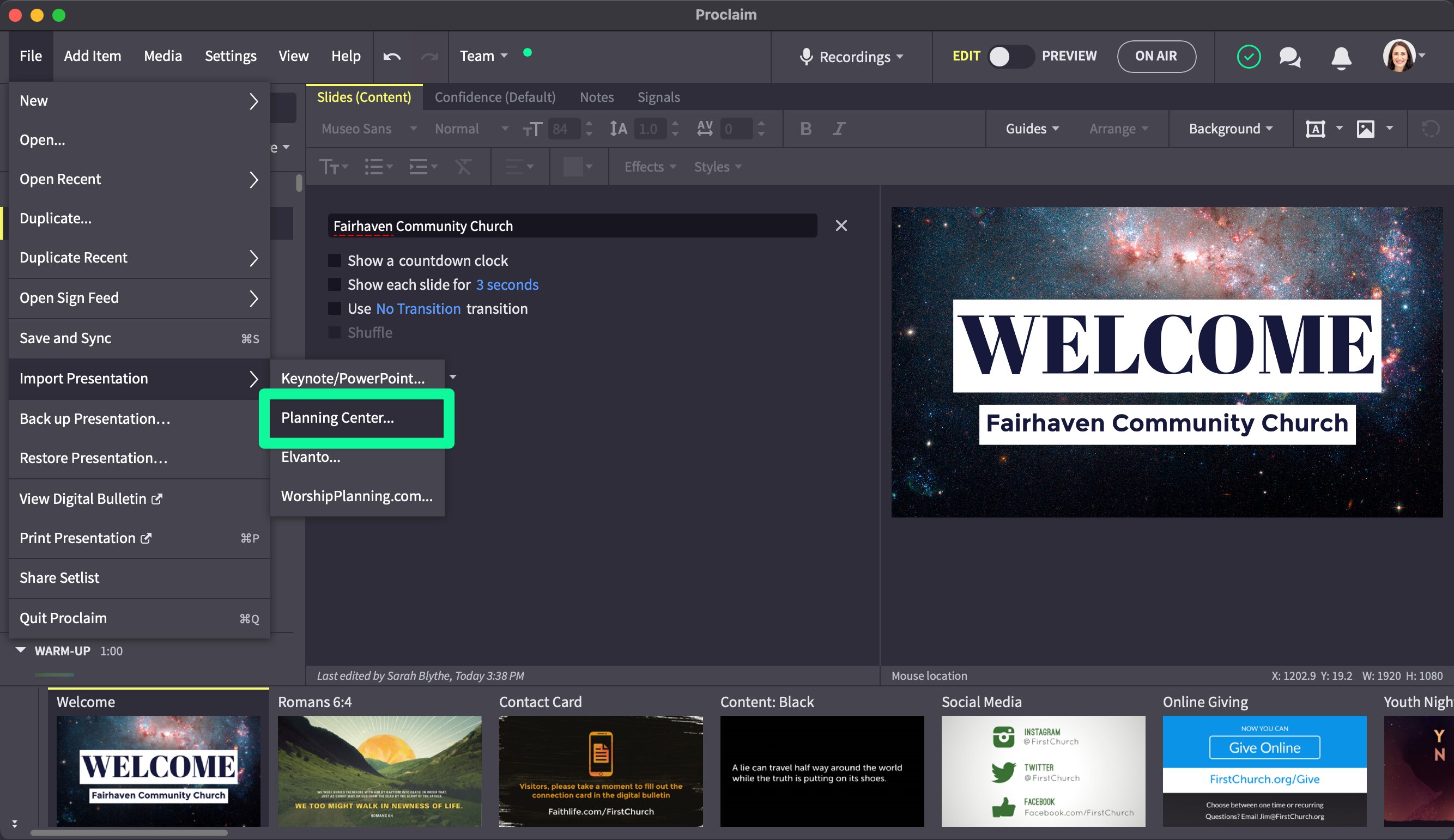Select the Romans 6:4 slide thumbnail
The image size is (1454, 840).
pos(379,770)
